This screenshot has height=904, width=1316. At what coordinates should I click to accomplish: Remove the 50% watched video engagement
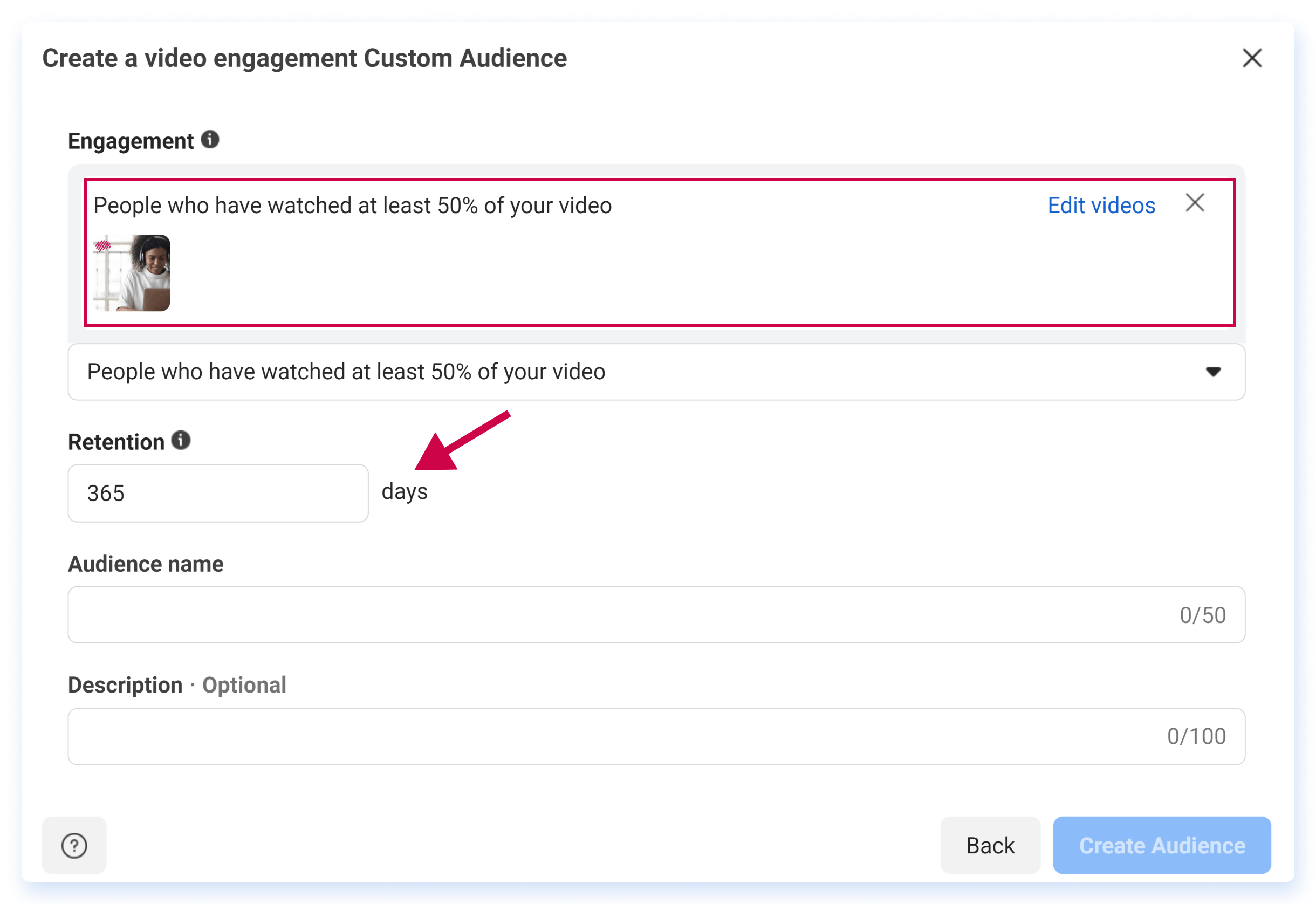(1195, 203)
